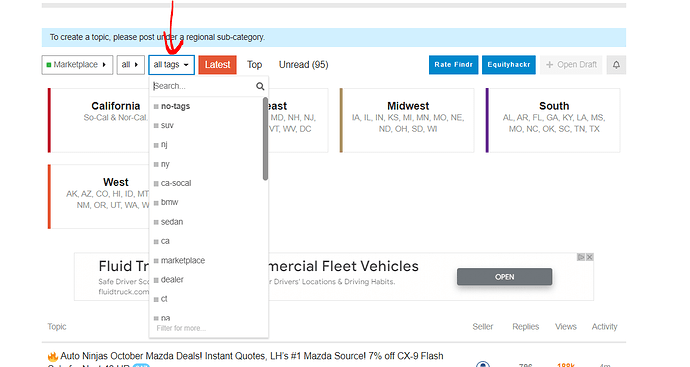Viewport: 690px width, 367px height.
Task: Click the Seller column header
Action: click(483, 327)
